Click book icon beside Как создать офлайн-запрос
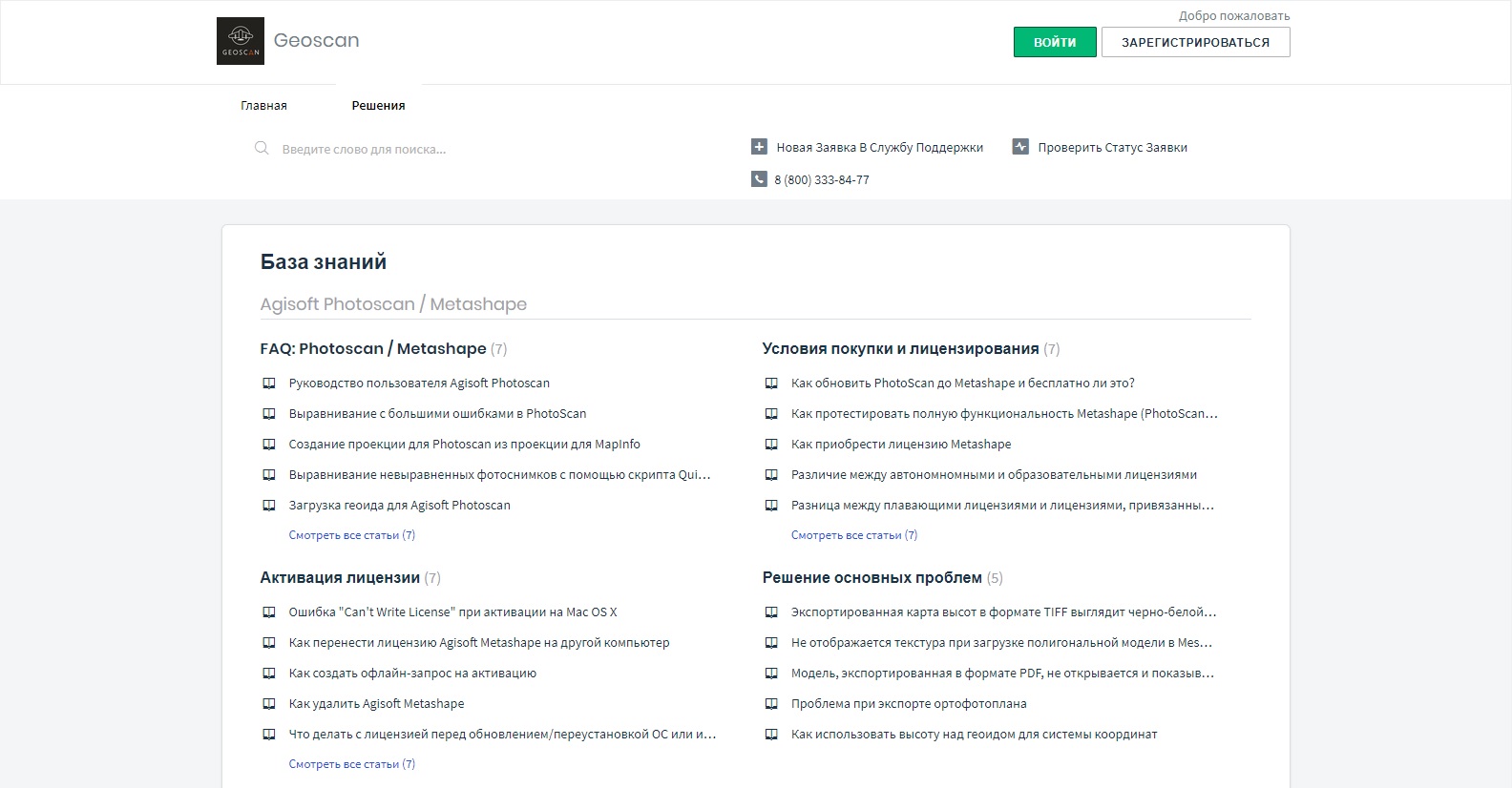 [x=269, y=674]
